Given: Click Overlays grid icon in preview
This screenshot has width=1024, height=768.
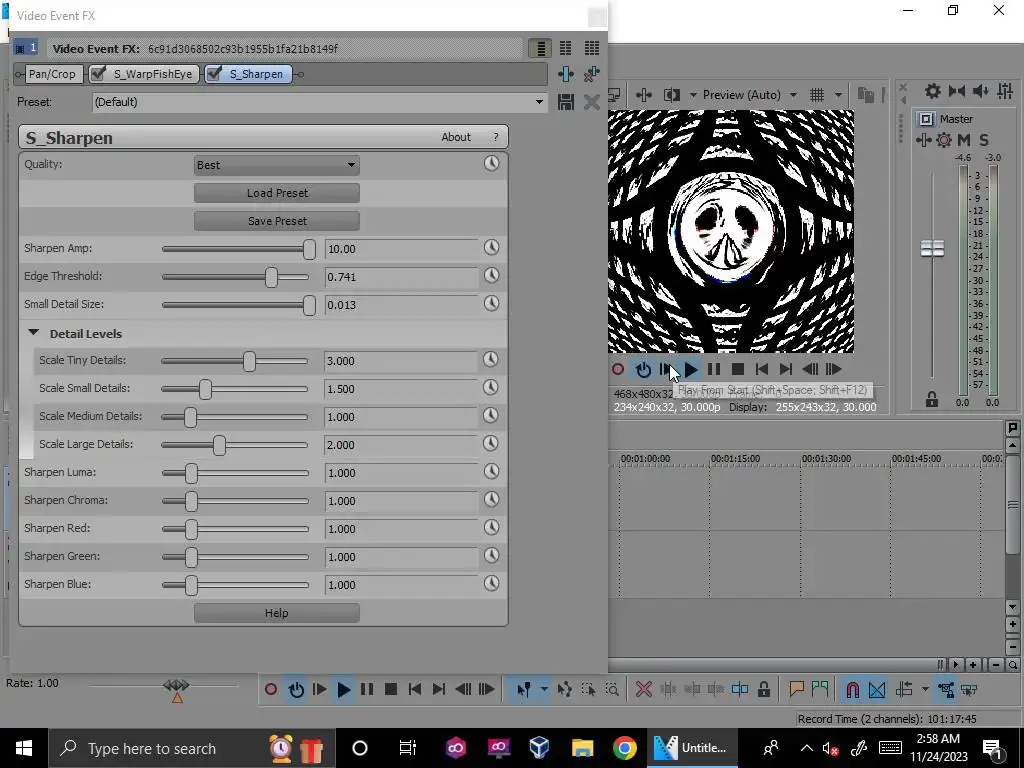Looking at the screenshot, I should 817,95.
